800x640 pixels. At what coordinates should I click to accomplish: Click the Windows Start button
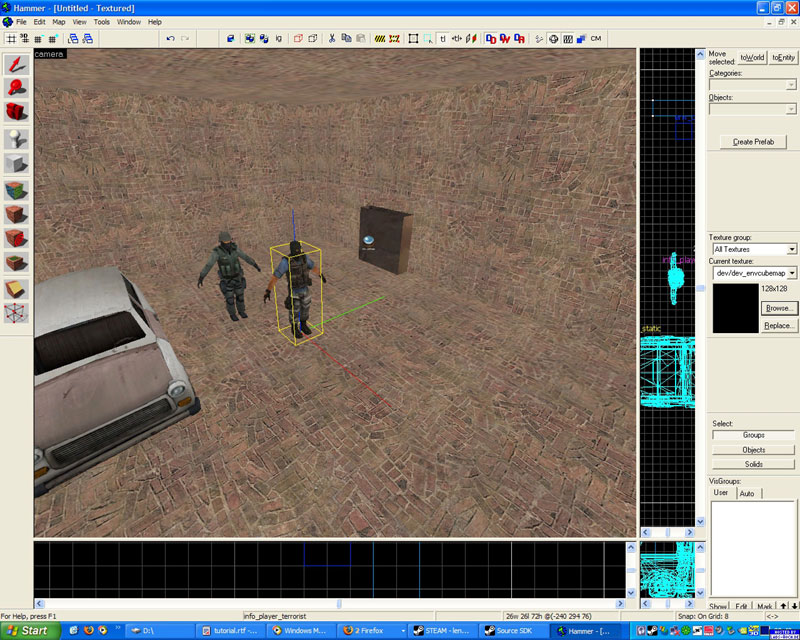click(x=30, y=631)
